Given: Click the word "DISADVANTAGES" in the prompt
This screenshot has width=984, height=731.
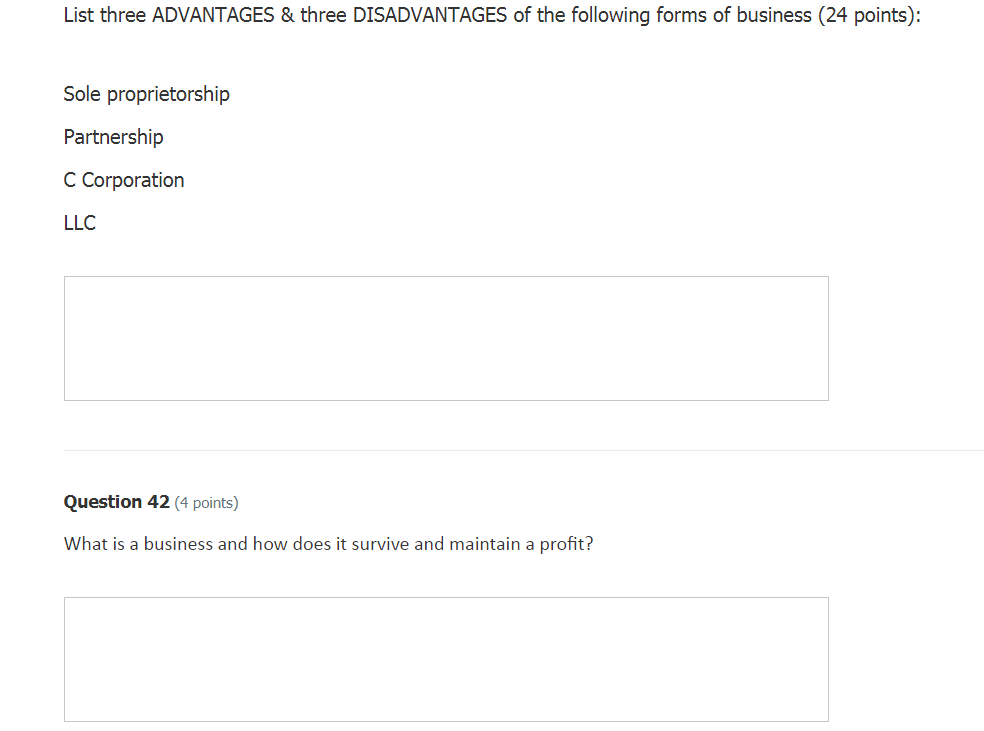Looking at the screenshot, I should pyautogui.click(x=429, y=16).
